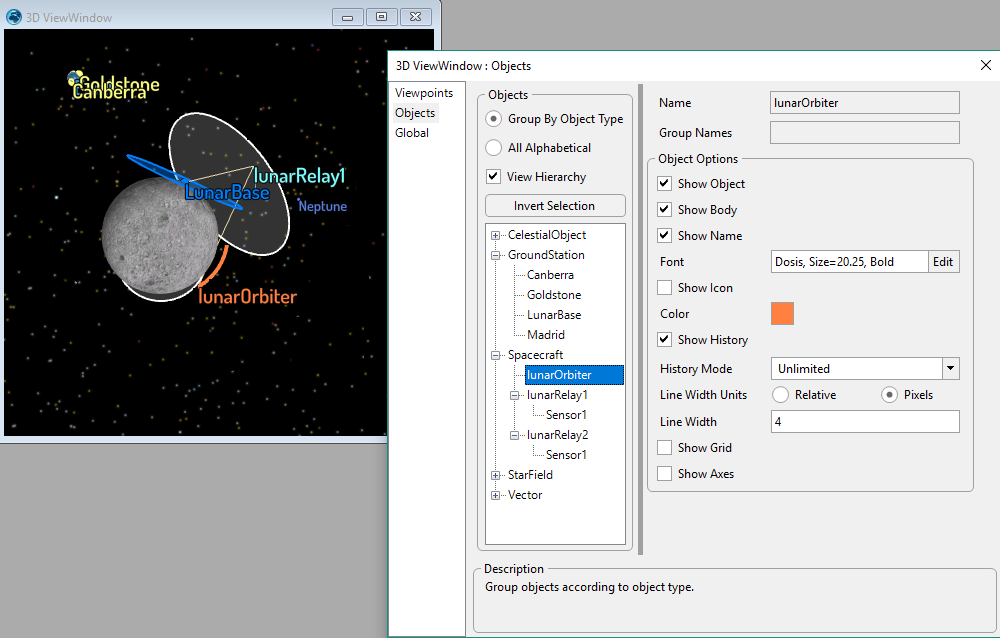Enable Show Icon checkbox
Image resolution: width=1000 pixels, height=638 pixels.
tap(665, 288)
